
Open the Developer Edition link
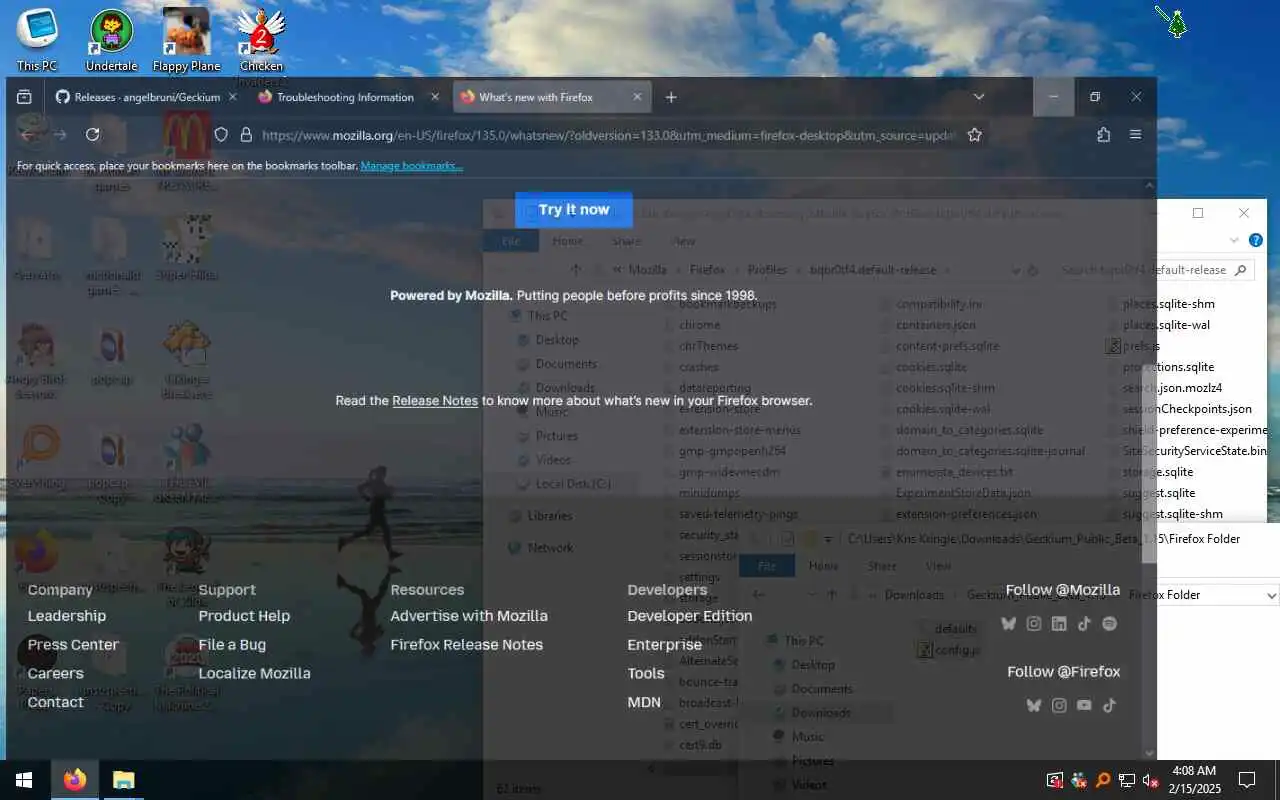point(690,616)
